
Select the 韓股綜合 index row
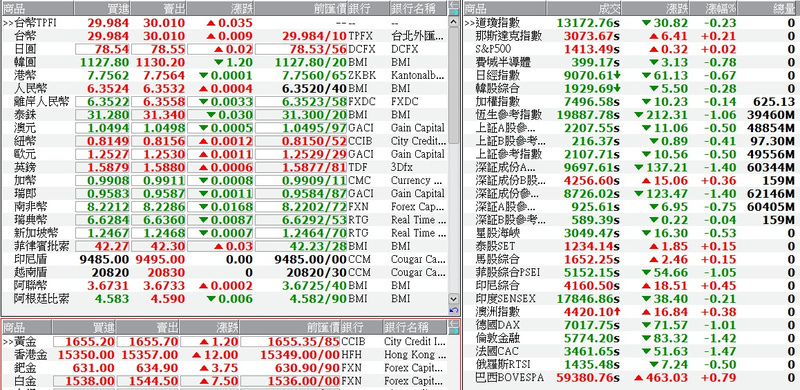[632, 88]
